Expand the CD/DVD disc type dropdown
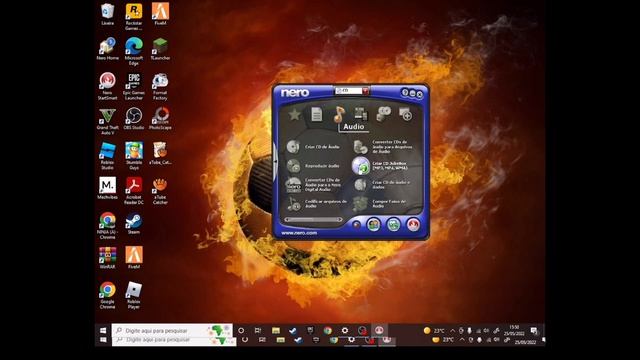This screenshot has width=640, height=360. [366, 91]
